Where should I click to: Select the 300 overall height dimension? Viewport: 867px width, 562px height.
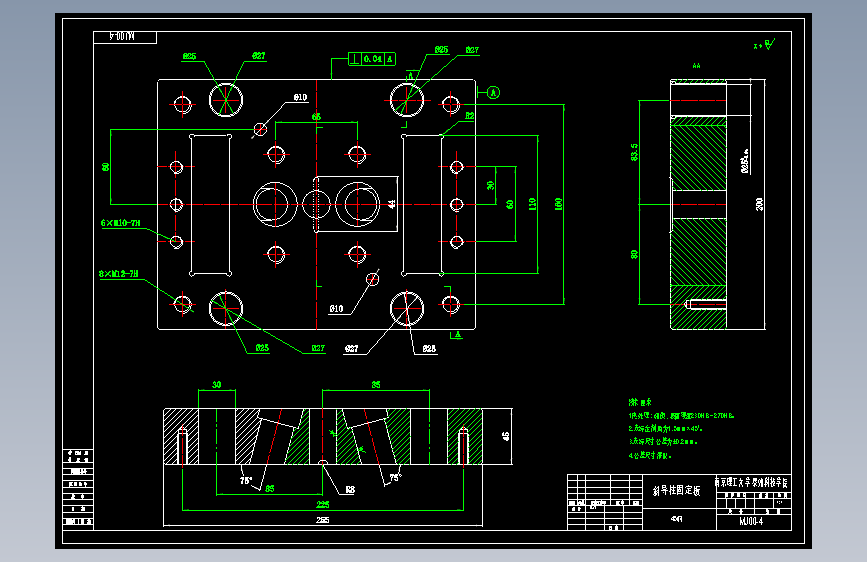(x=759, y=204)
